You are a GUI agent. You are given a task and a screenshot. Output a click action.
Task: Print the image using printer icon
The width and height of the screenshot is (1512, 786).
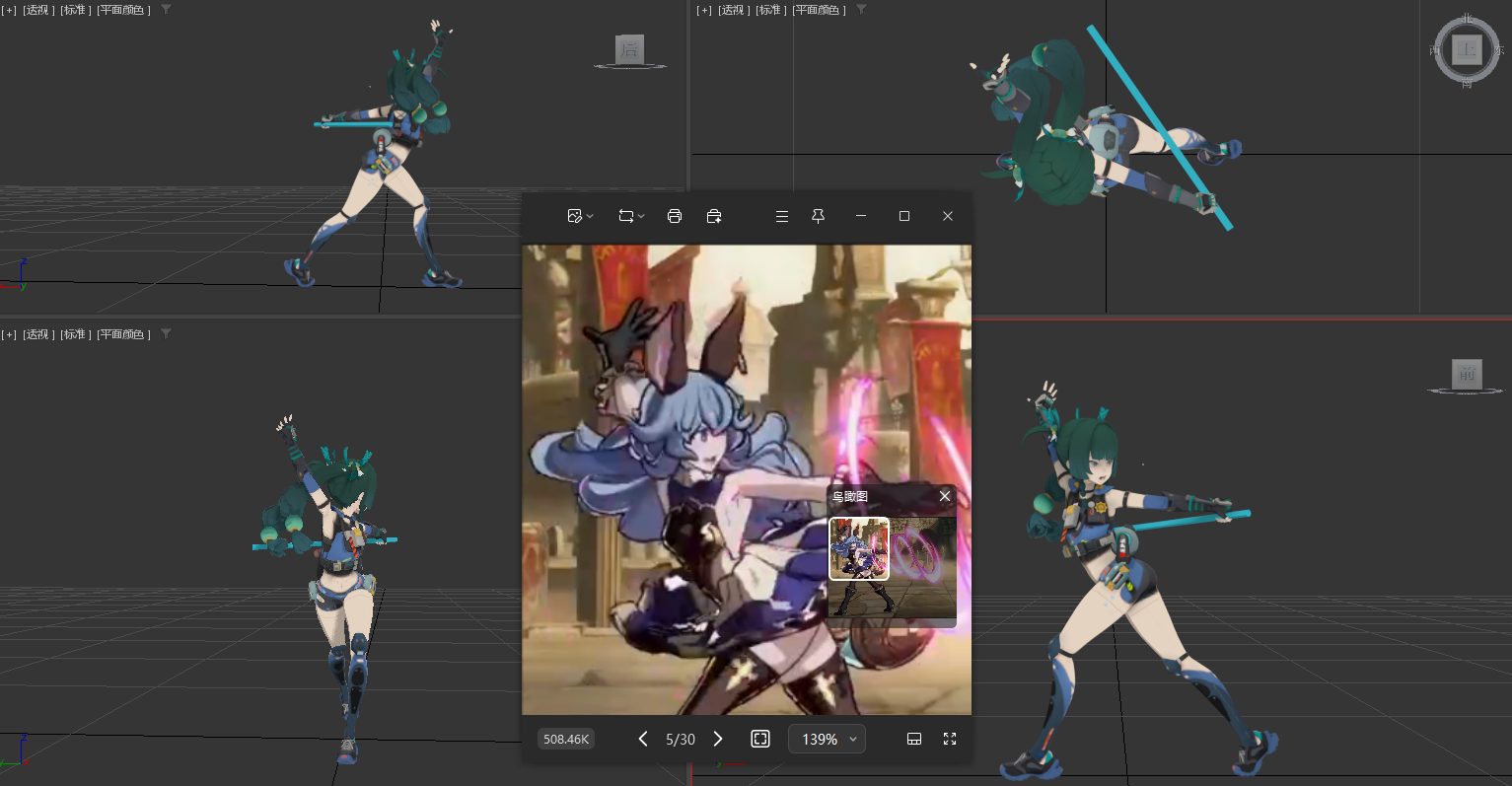(x=675, y=216)
